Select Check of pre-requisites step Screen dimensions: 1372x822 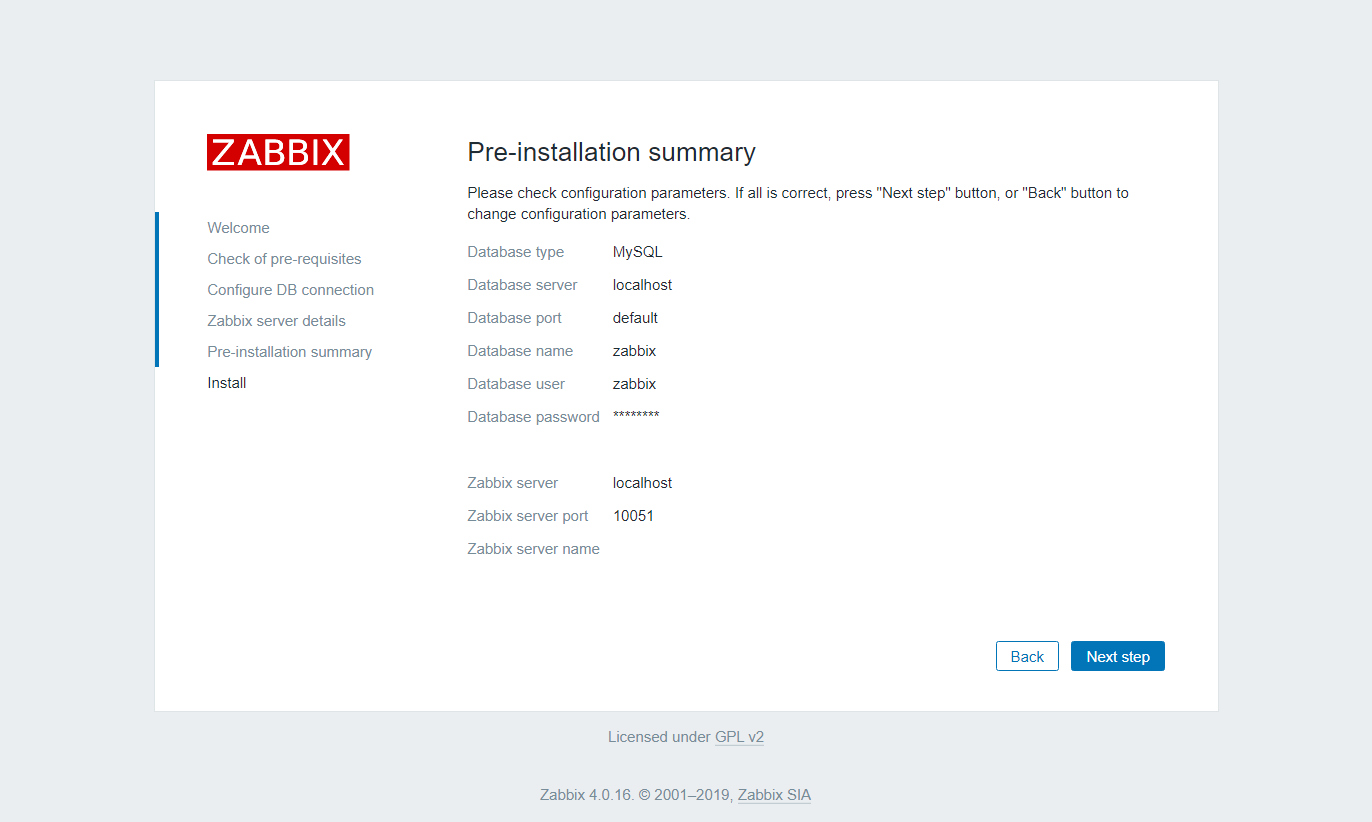point(284,259)
